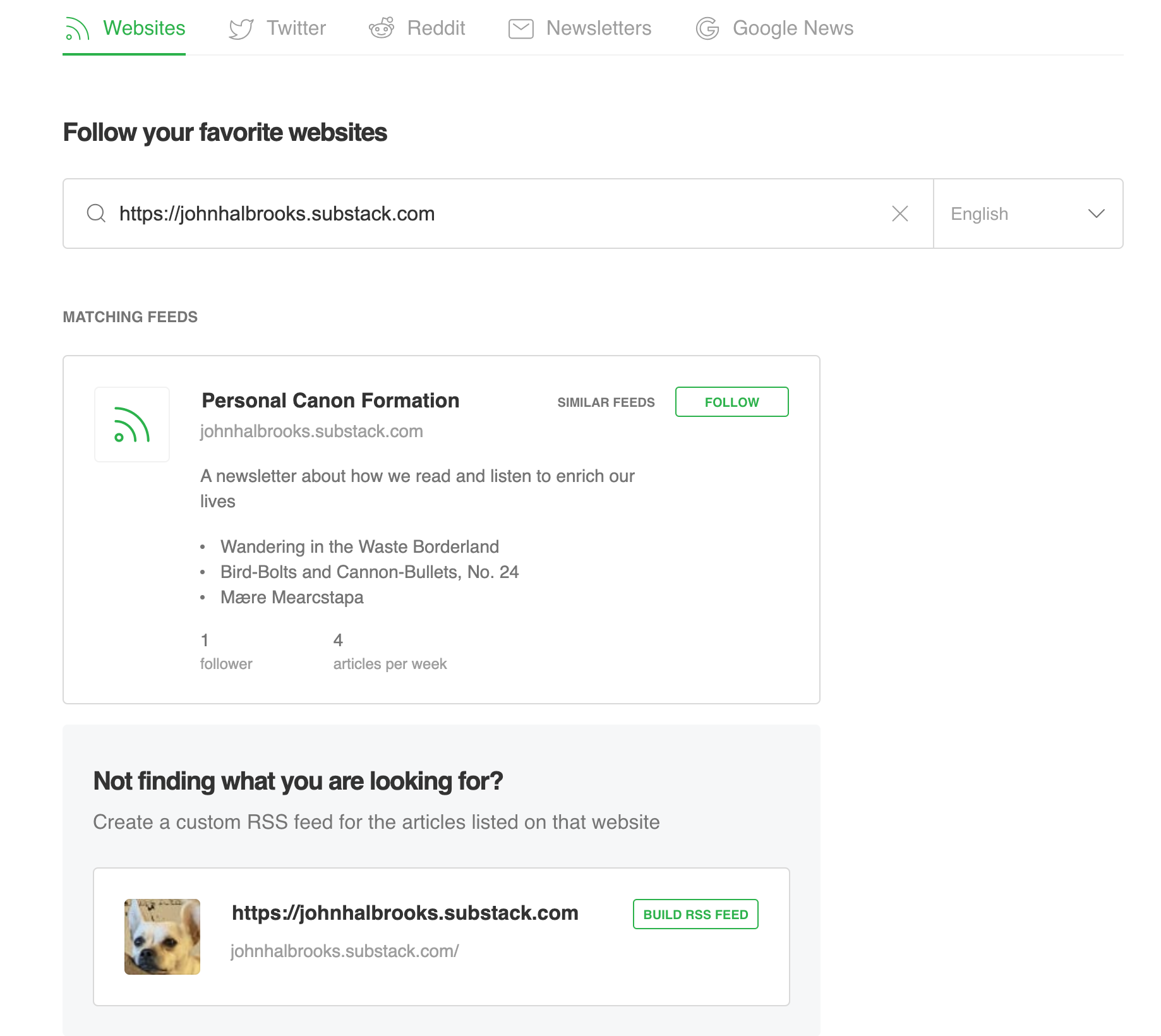Screen dimensions: 1161x1036
Task: Click 'Follow your favorite websites' heading
Action: pyautogui.click(x=225, y=133)
